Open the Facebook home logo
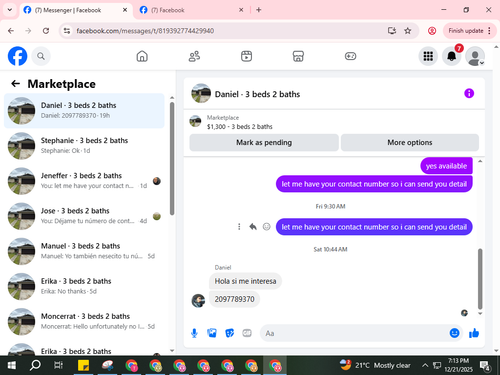 click(17, 56)
